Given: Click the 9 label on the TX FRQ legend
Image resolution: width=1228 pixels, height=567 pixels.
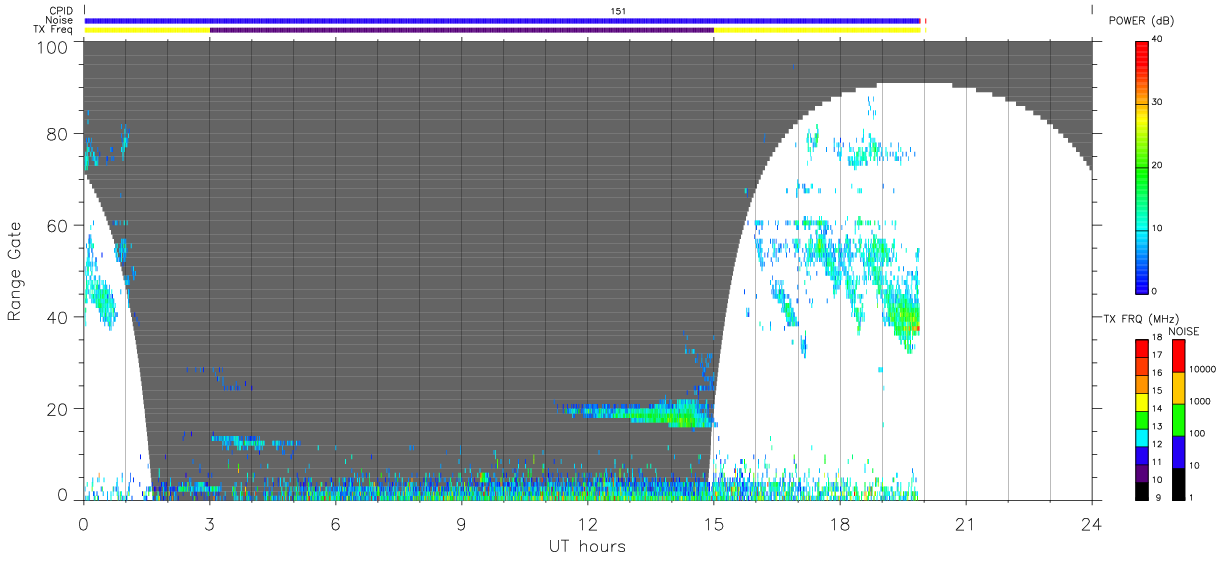Looking at the screenshot, I should (x=1158, y=497).
